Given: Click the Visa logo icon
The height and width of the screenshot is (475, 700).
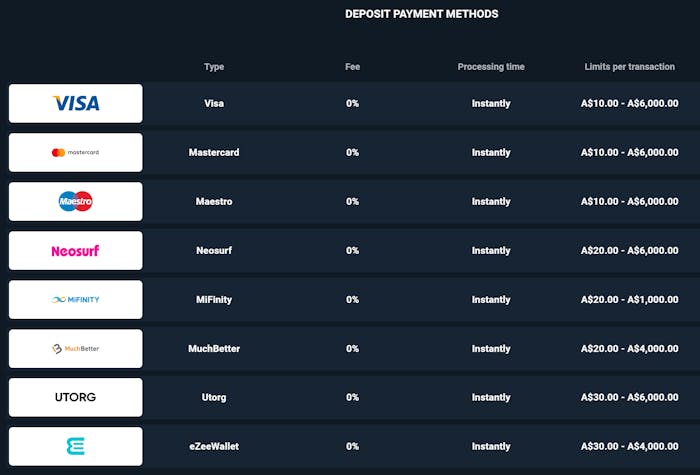Looking at the screenshot, I should coord(76,103).
